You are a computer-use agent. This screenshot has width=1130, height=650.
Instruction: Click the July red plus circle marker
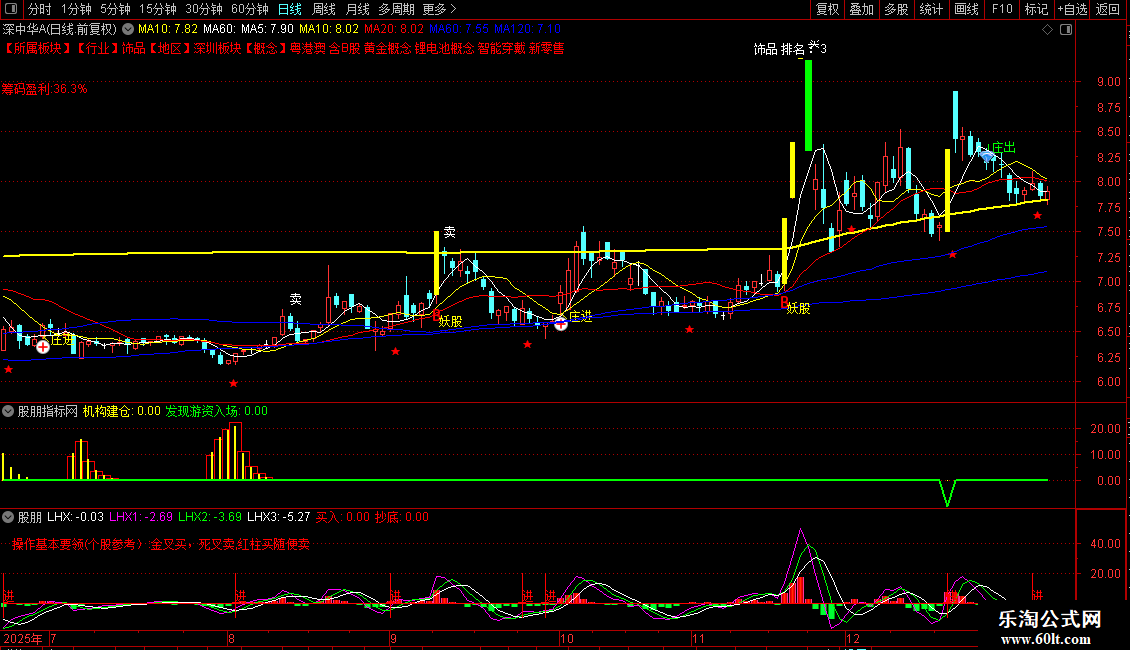click(43, 347)
